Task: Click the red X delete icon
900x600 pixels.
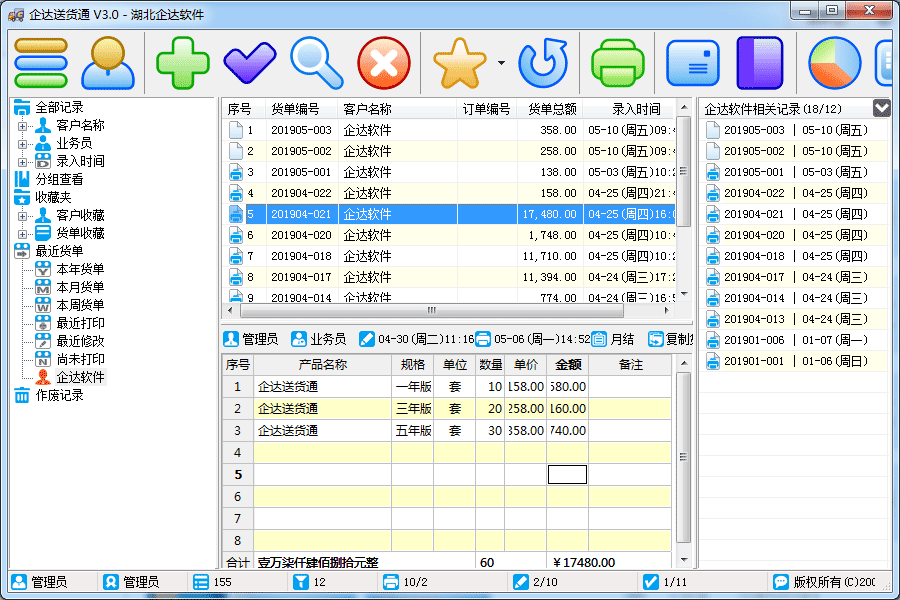Action: pos(384,63)
